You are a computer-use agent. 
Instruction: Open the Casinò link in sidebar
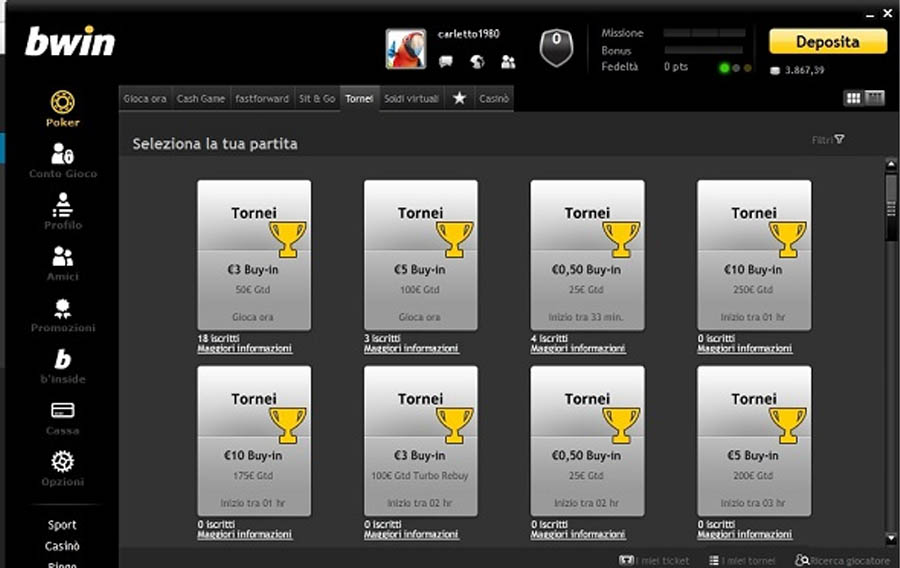click(62, 546)
